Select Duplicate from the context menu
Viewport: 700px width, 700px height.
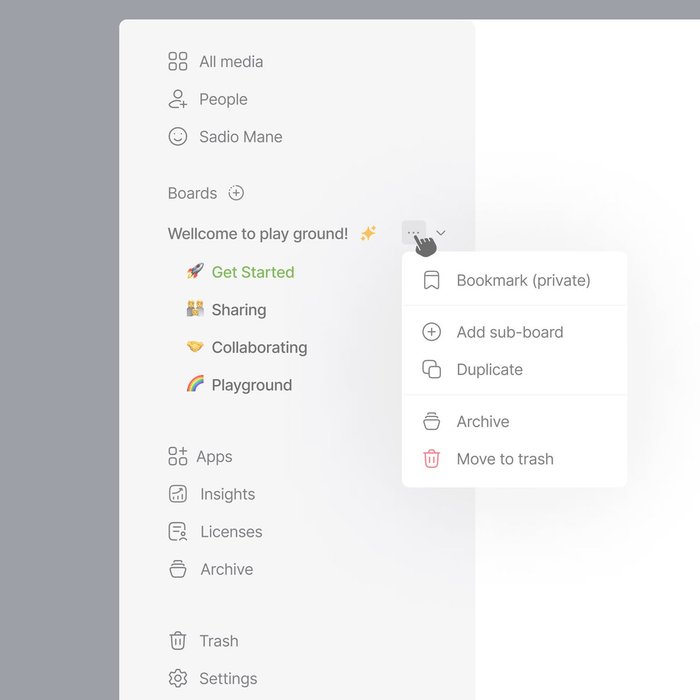(x=489, y=370)
